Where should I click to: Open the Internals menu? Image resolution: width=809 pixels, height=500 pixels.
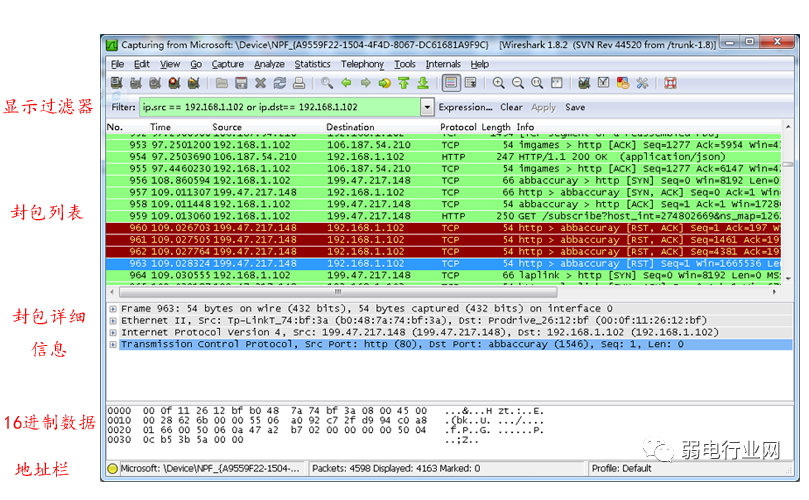pyautogui.click(x=443, y=64)
